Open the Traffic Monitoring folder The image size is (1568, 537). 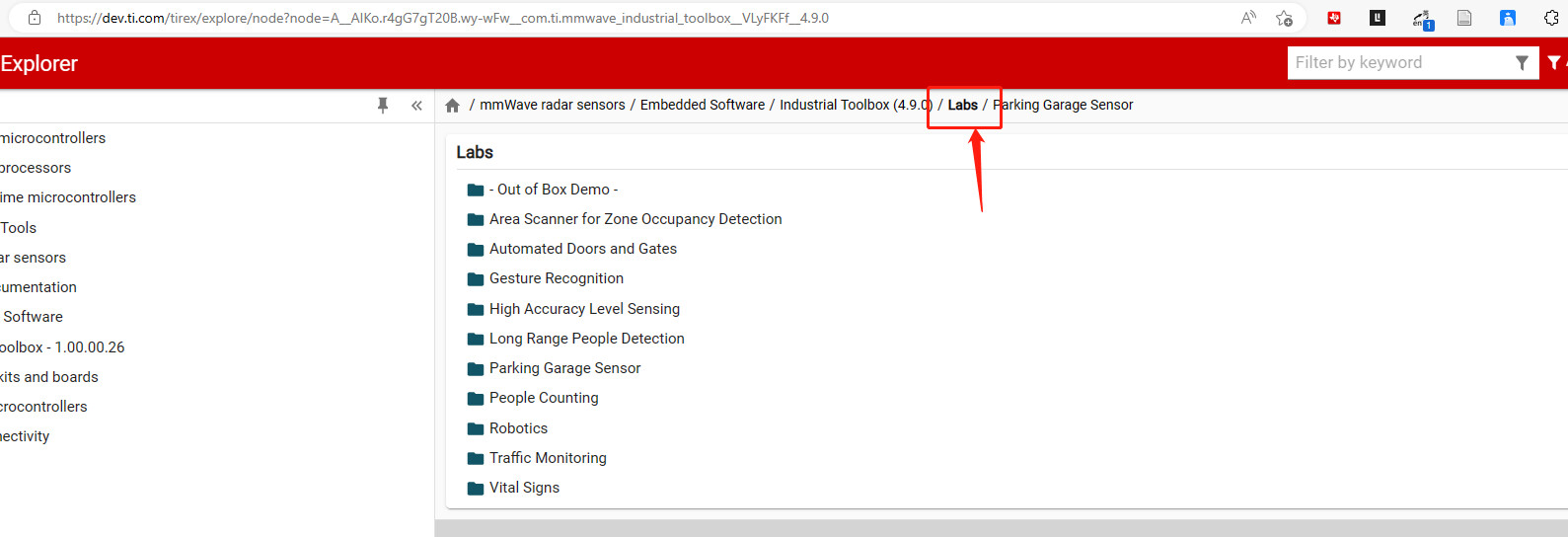coord(537,458)
